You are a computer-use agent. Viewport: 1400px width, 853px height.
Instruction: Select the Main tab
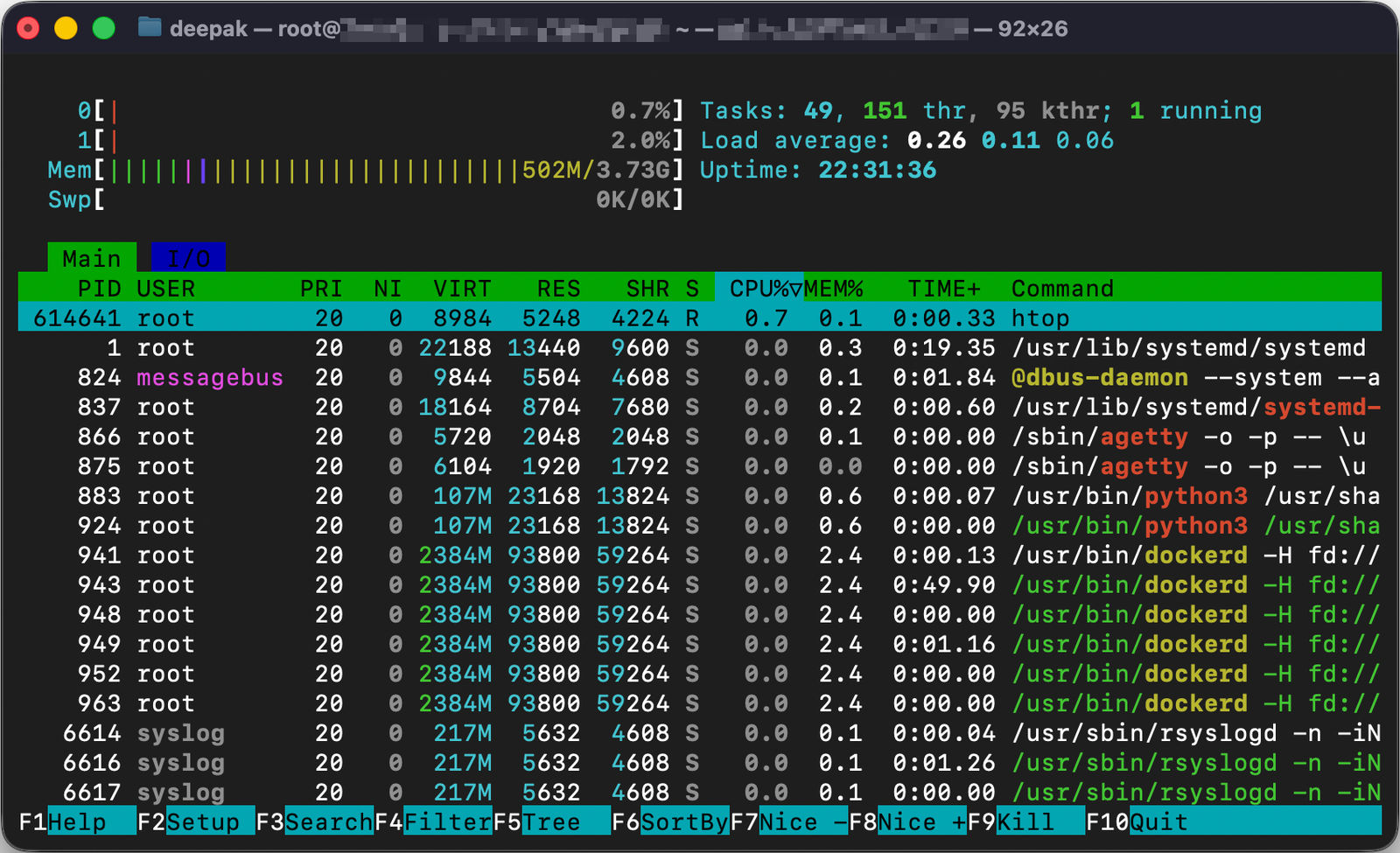click(91, 257)
